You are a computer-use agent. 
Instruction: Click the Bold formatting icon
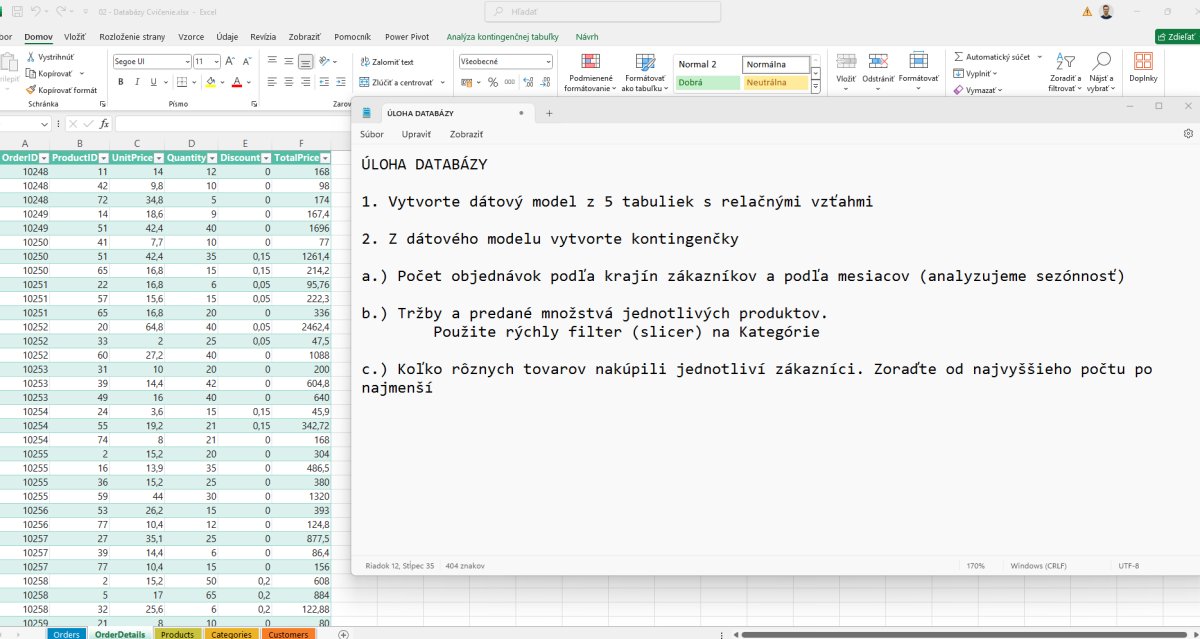point(120,82)
